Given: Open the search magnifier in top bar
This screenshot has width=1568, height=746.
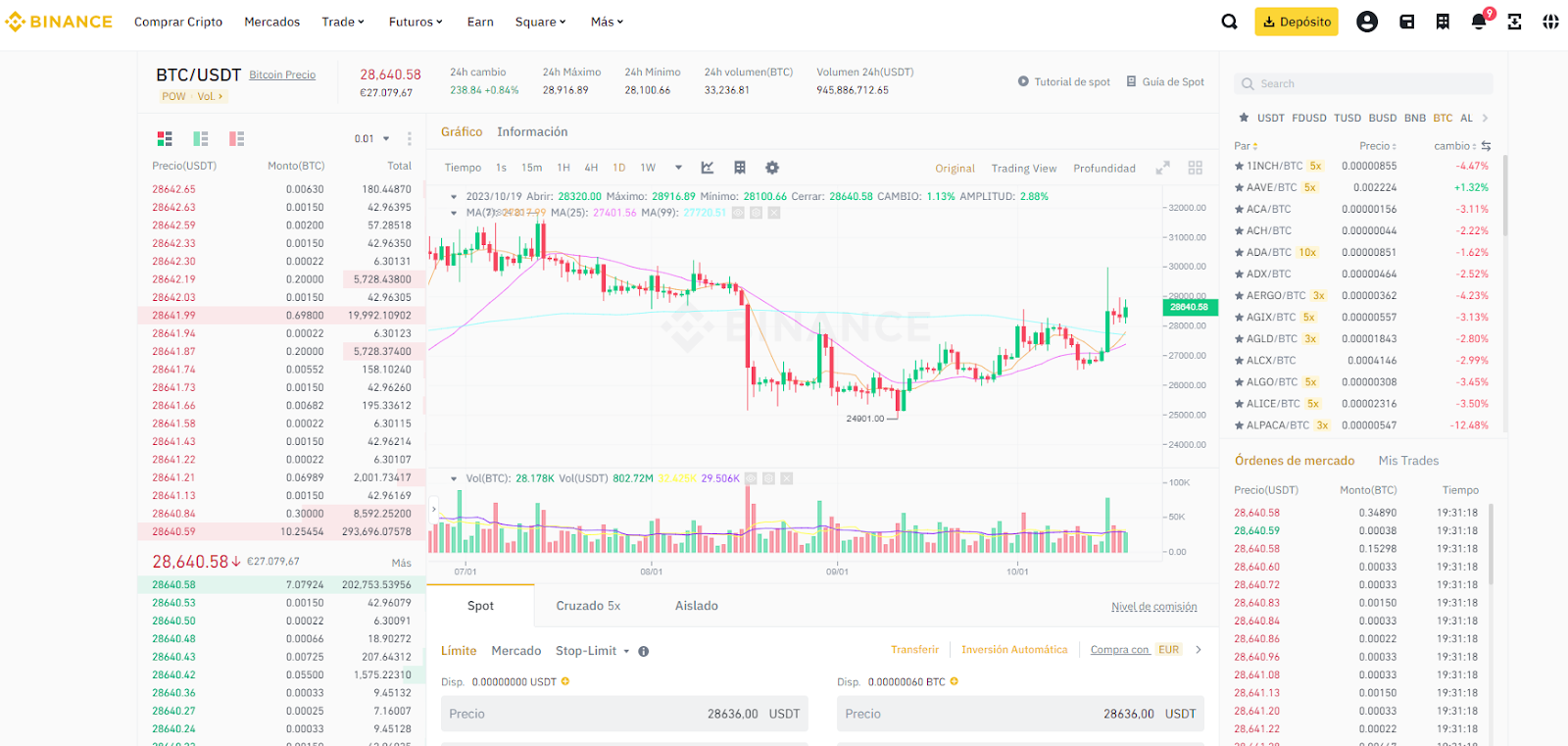Looking at the screenshot, I should coord(1229,22).
